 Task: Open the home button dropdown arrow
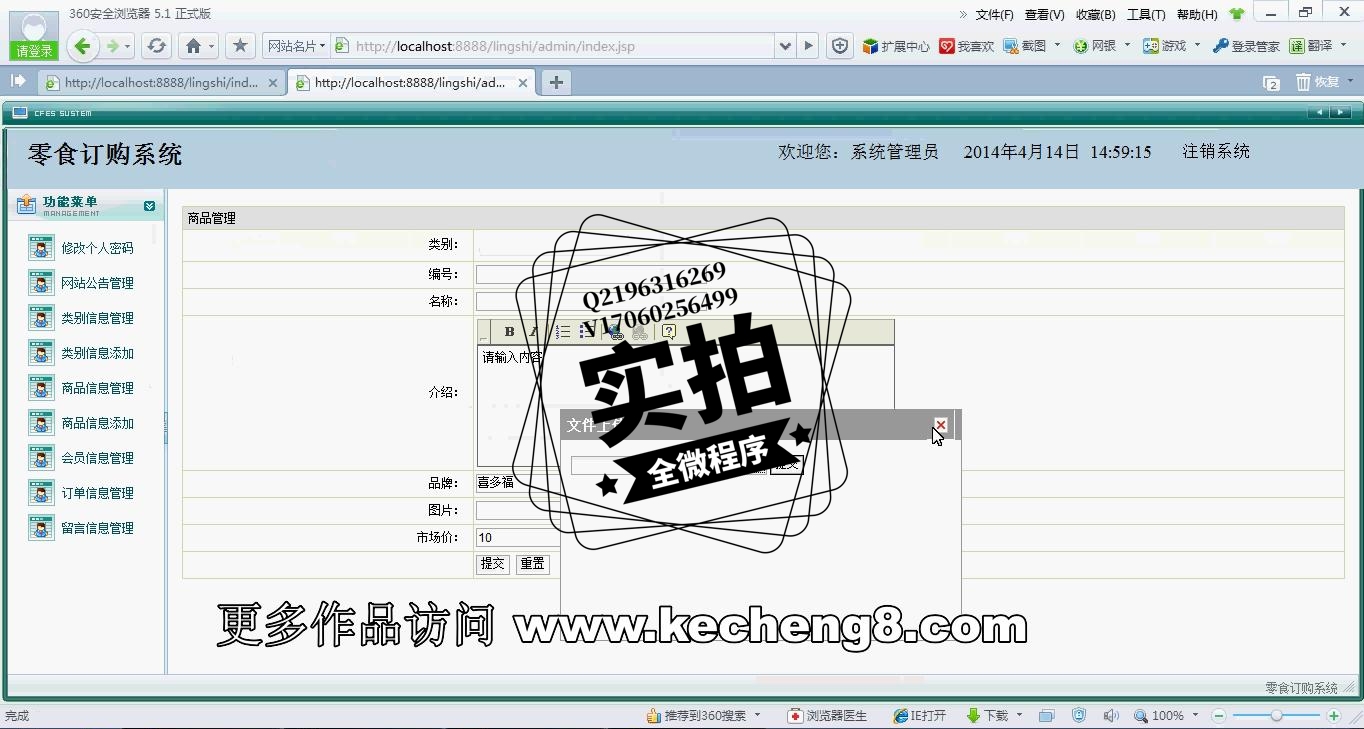(x=211, y=47)
